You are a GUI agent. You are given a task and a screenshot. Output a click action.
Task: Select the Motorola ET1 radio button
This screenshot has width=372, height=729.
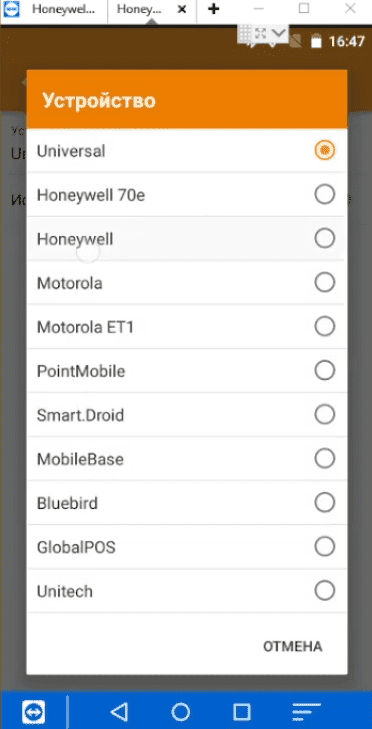(325, 326)
